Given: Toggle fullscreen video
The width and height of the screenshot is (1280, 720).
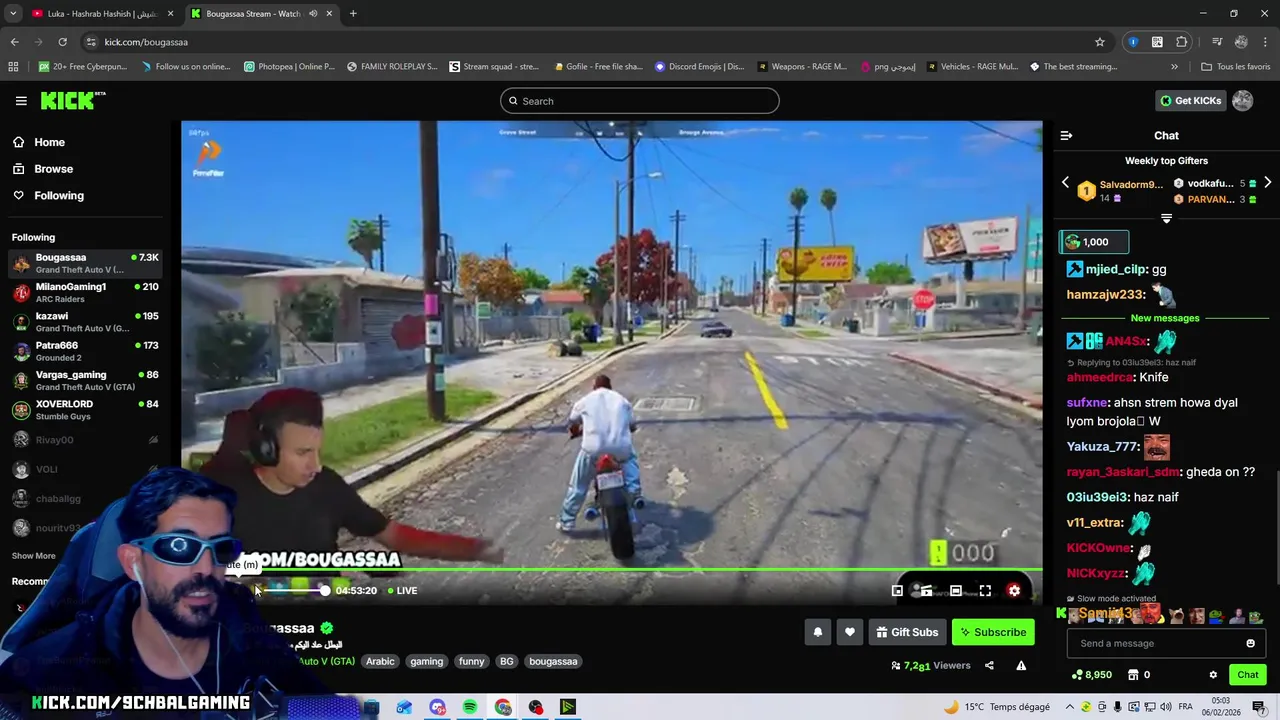Looking at the screenshot, I should 985,591.
